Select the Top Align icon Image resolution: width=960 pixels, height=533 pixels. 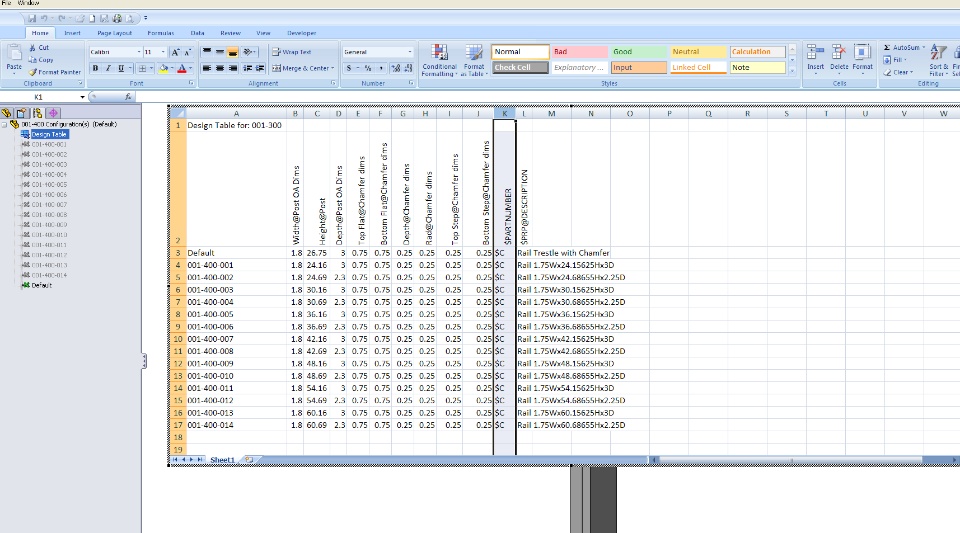coord(207,52)
